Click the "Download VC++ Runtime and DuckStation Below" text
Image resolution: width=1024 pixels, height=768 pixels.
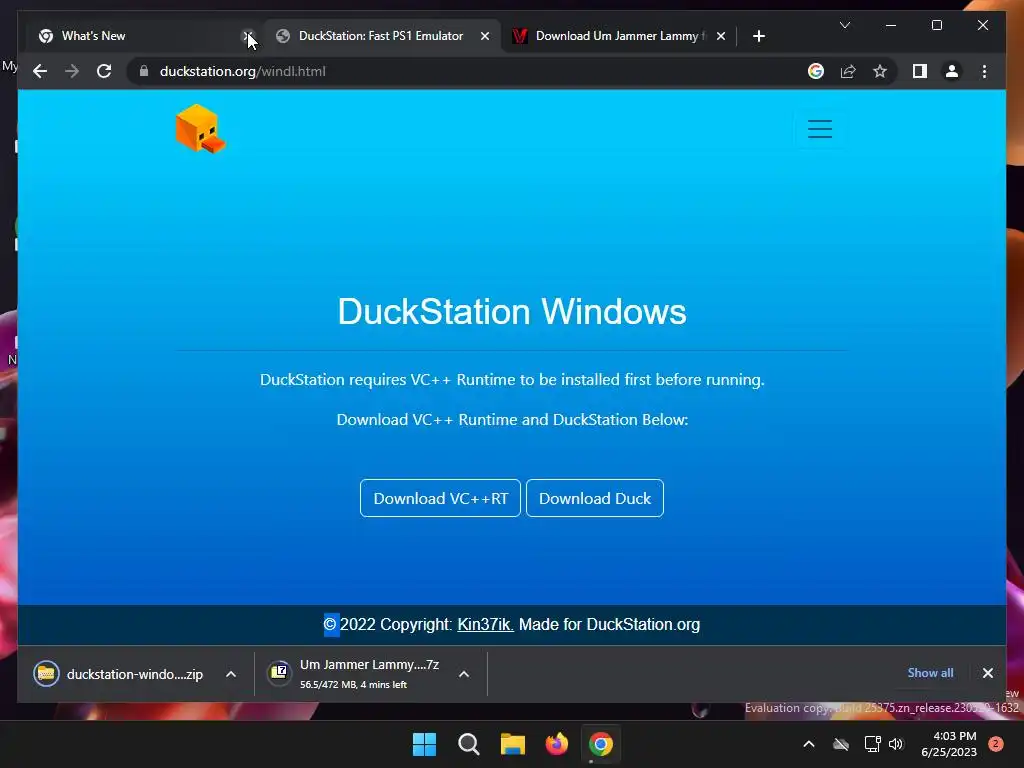tap(512, 419)
